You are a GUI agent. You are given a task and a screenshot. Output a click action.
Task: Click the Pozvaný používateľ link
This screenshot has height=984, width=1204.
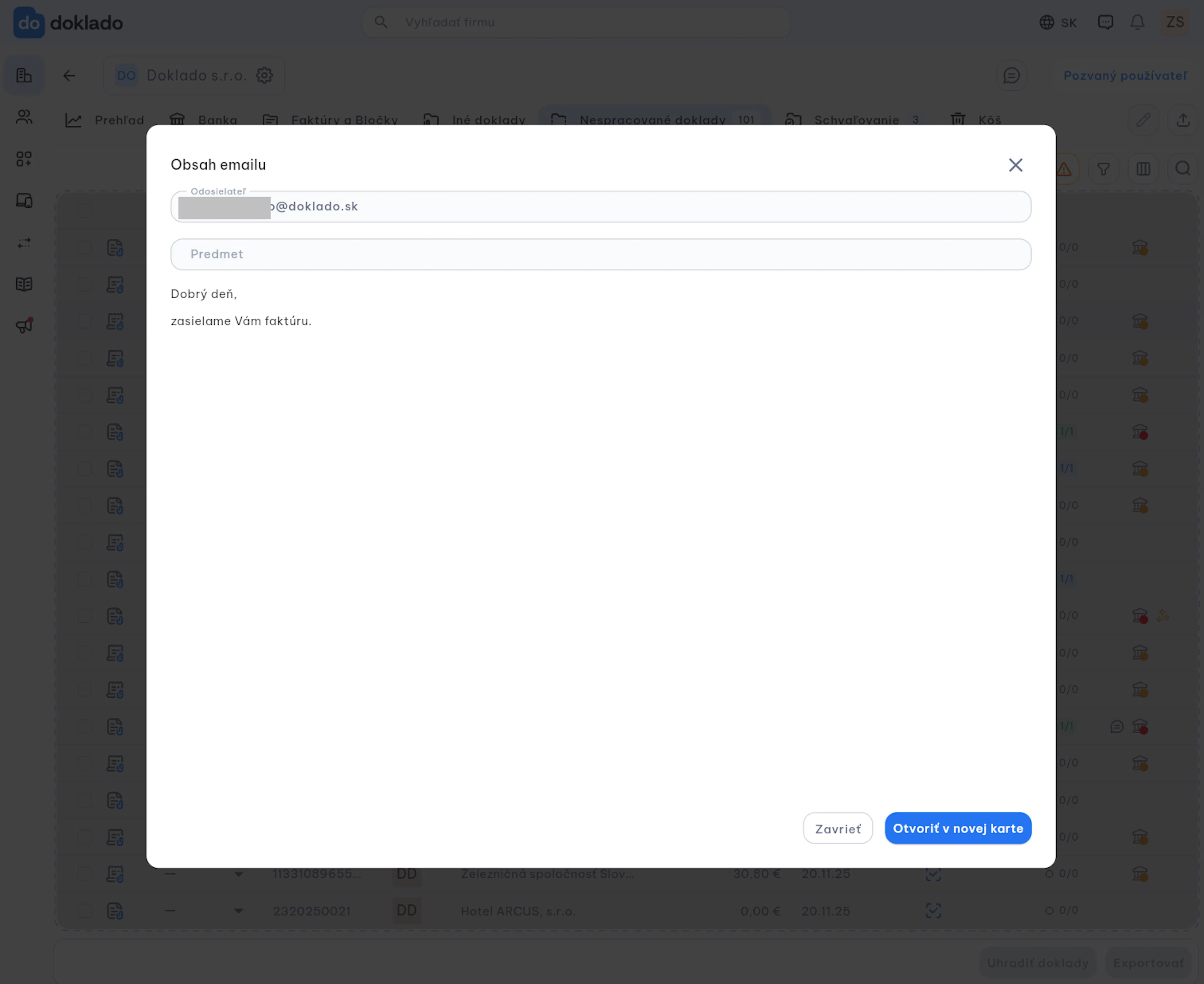coord(1125,75)
